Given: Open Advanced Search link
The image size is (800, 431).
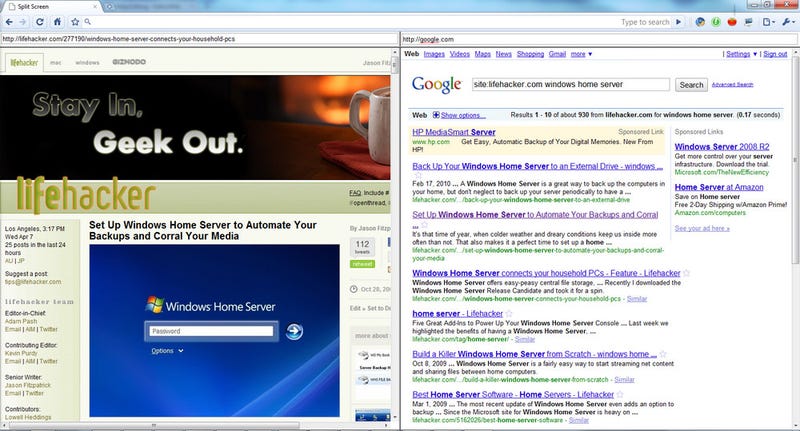Looking at the screenshot, I should (x=732, y=85).
